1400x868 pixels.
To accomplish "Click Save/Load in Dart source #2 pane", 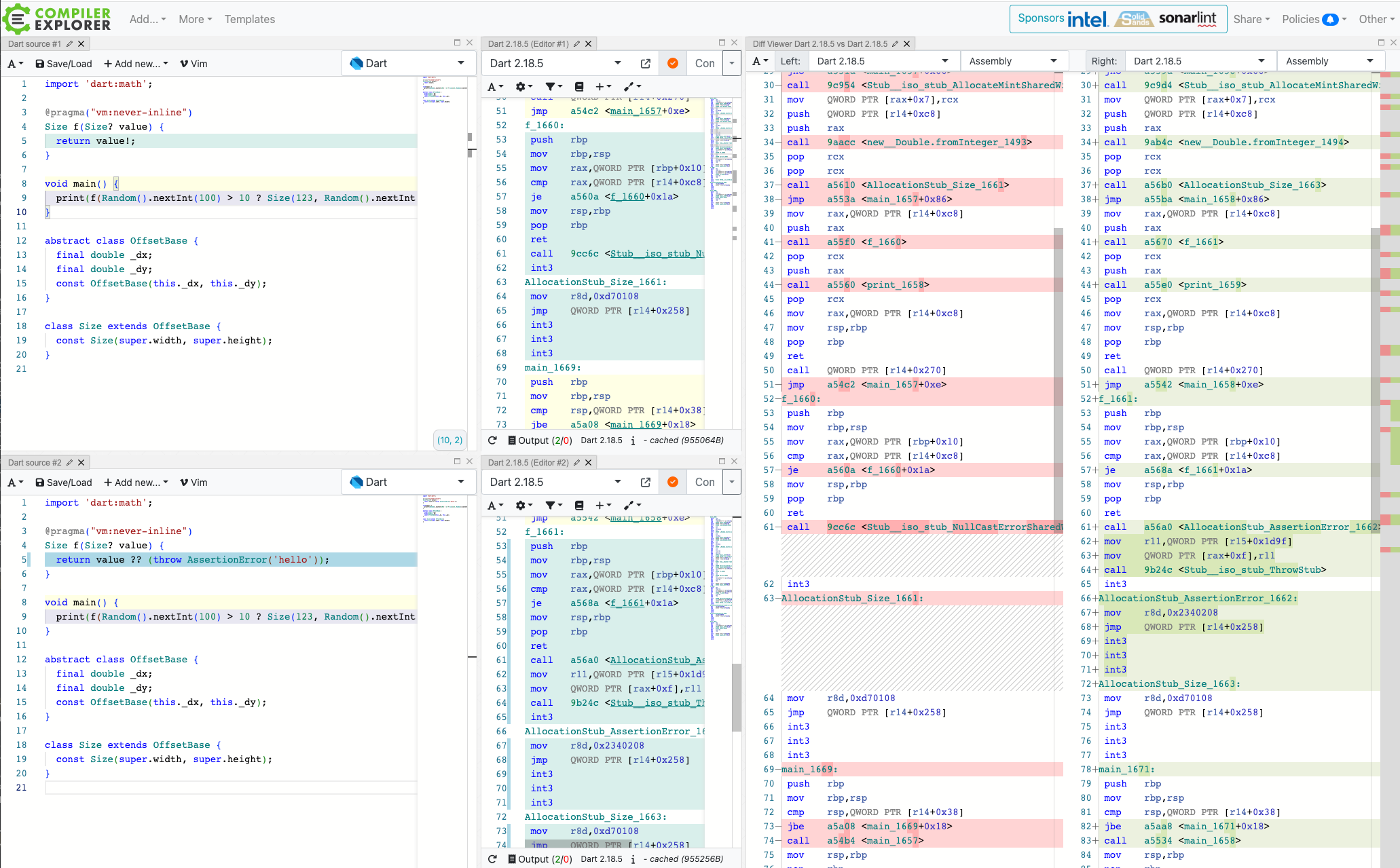I will click(x=64, y=483).
